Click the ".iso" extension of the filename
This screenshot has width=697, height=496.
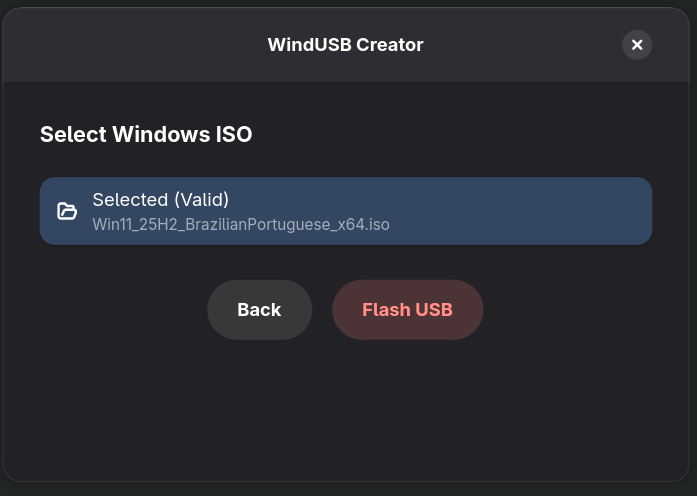[378, 224]
